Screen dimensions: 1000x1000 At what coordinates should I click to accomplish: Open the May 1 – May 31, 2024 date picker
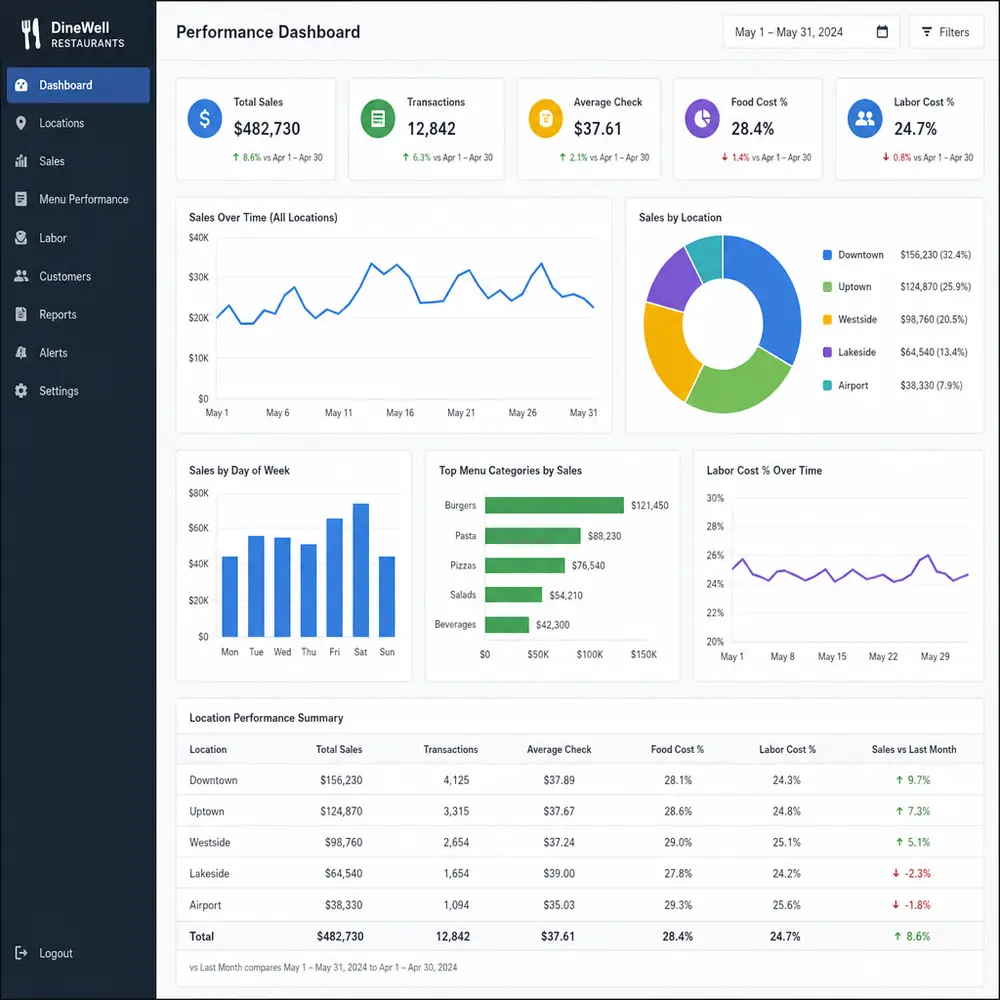[811, 32]
